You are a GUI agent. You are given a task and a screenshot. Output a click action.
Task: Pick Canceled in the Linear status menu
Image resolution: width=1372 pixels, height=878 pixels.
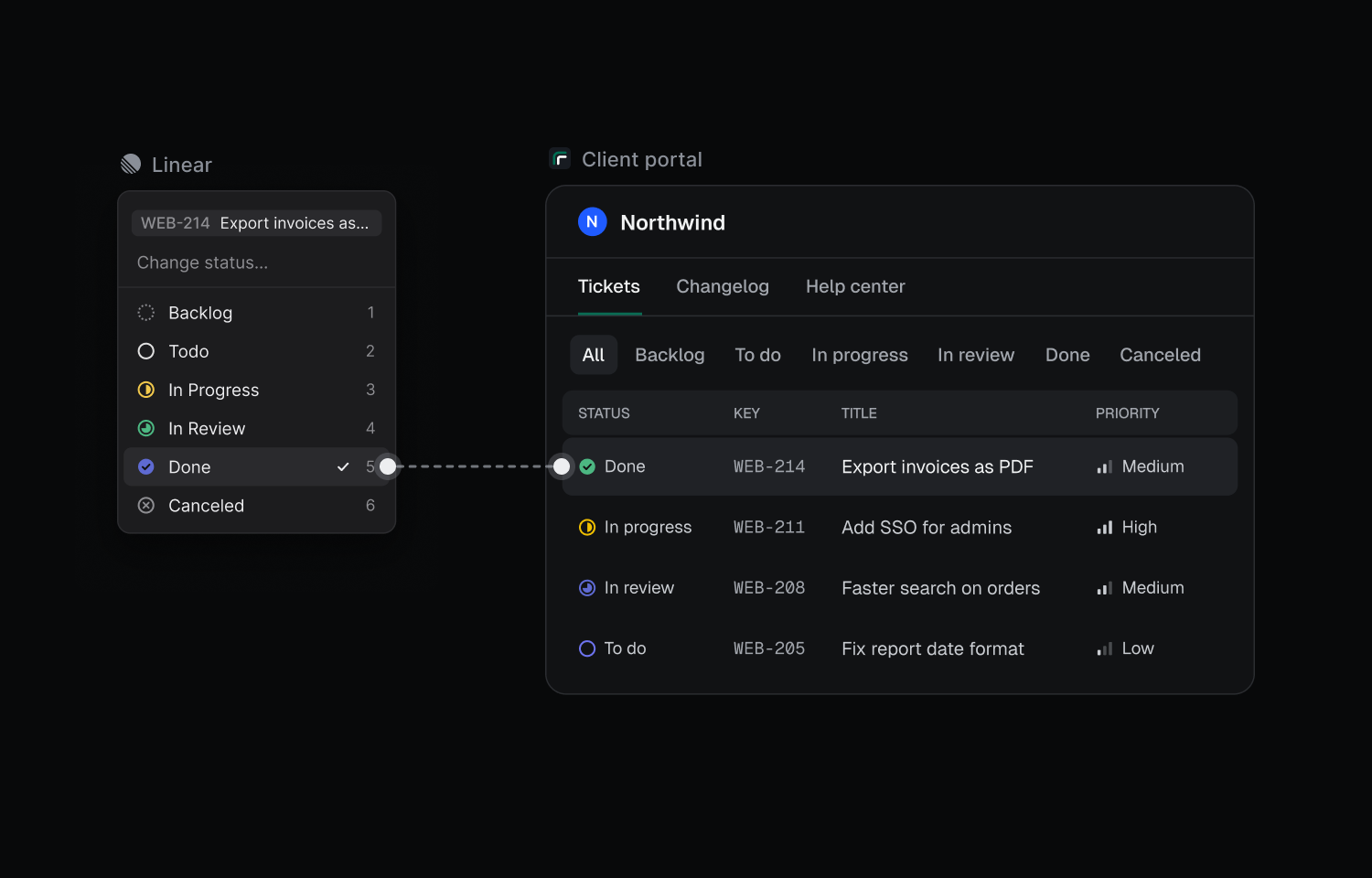(x=257, y=506)
